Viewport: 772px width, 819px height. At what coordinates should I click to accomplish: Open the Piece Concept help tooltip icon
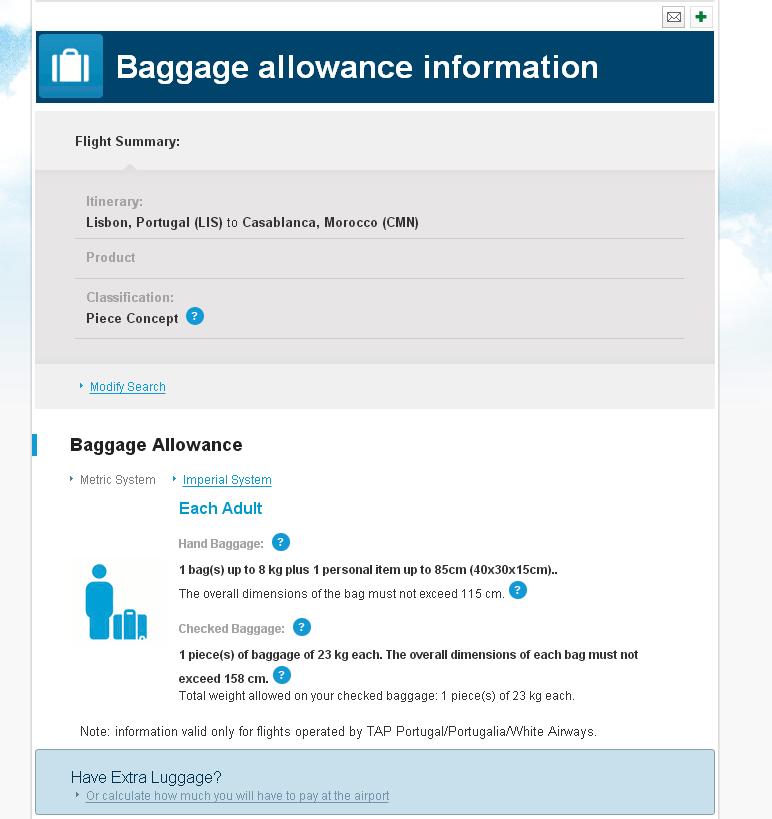[194, 316]
